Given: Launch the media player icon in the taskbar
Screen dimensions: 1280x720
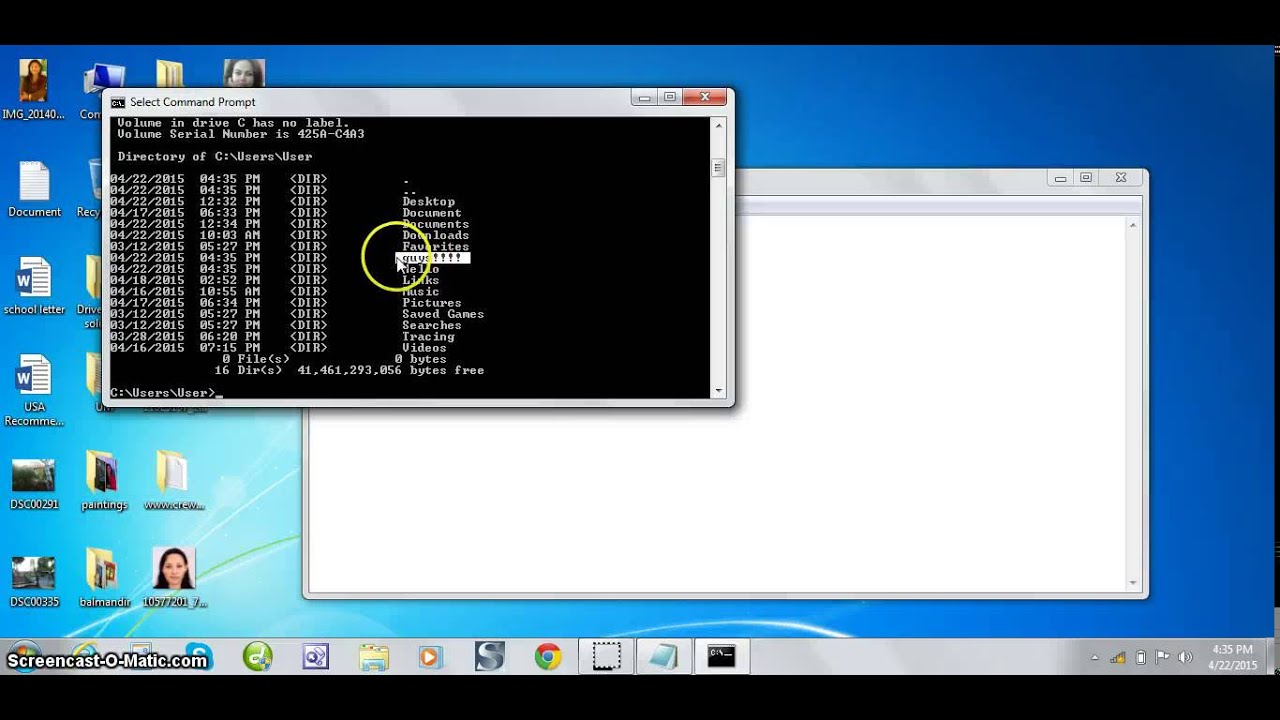Looking at the screenshot, I should click(430, 657).
